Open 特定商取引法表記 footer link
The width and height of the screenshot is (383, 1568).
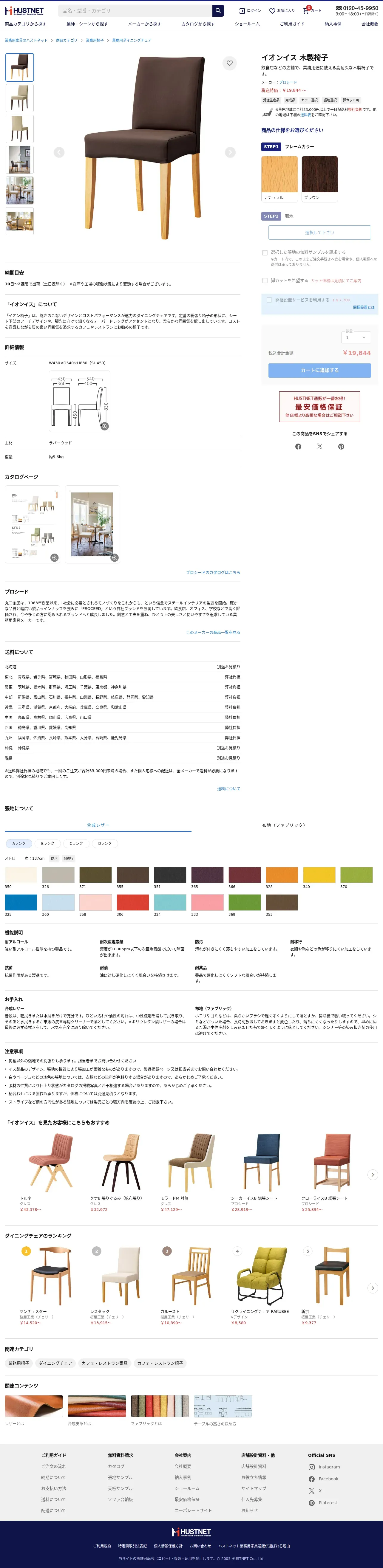pyautogui.click(x=132, y=1546)
